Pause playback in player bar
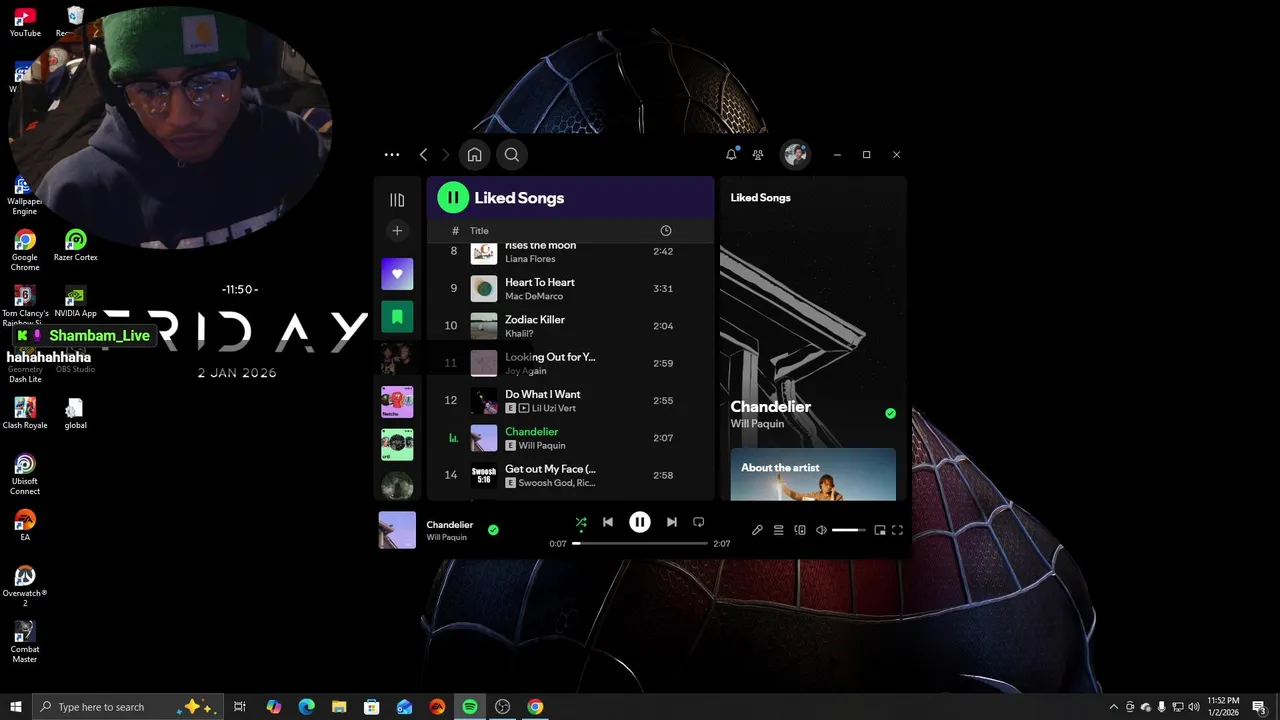1280x720 pixels. click(640, 522)
